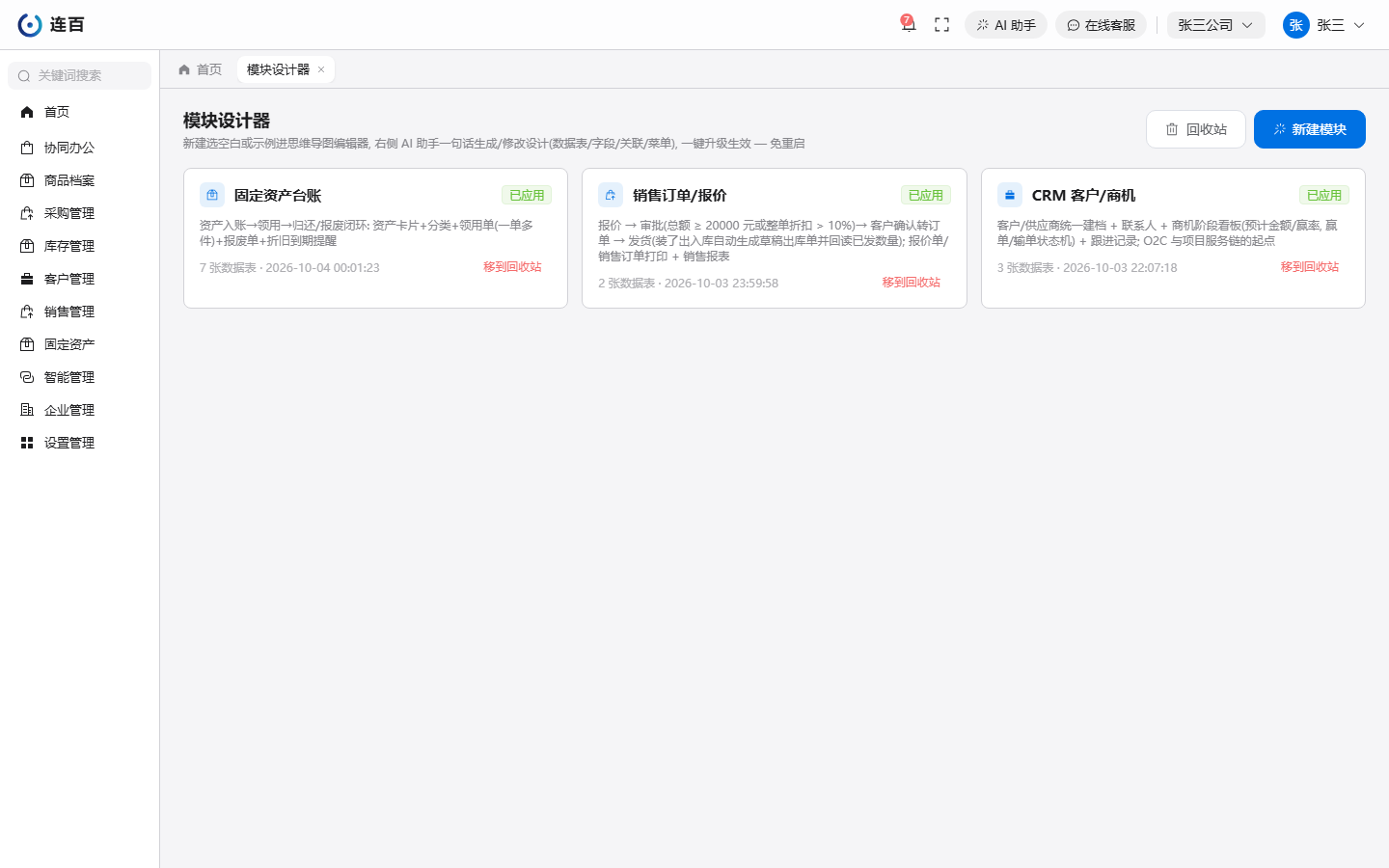Viewport: 1389px width, 868px height.
Task: Open 在线客服 online support
Action: click(x=1101, y=25)
